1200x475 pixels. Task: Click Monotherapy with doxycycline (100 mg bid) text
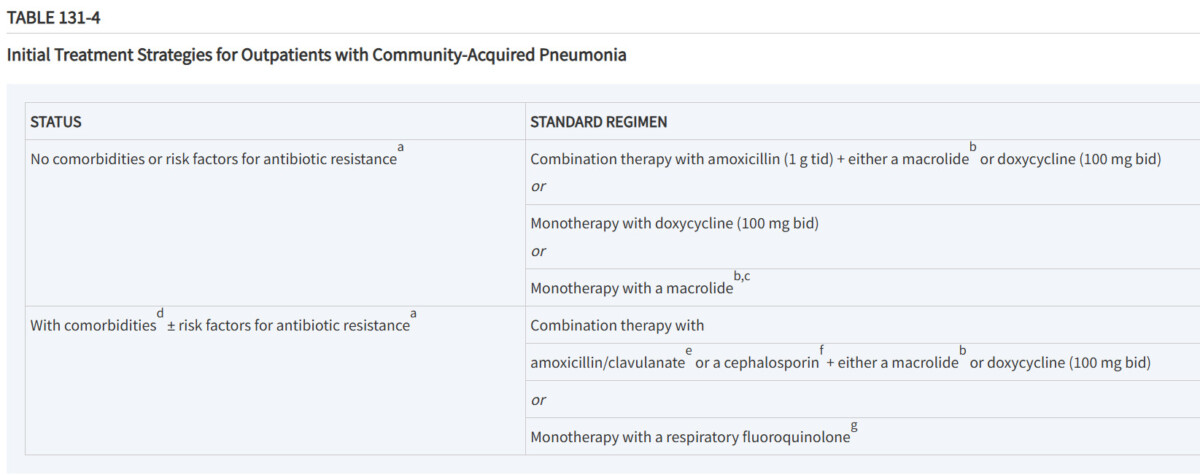pyautogui.click(x=674, y=223)
